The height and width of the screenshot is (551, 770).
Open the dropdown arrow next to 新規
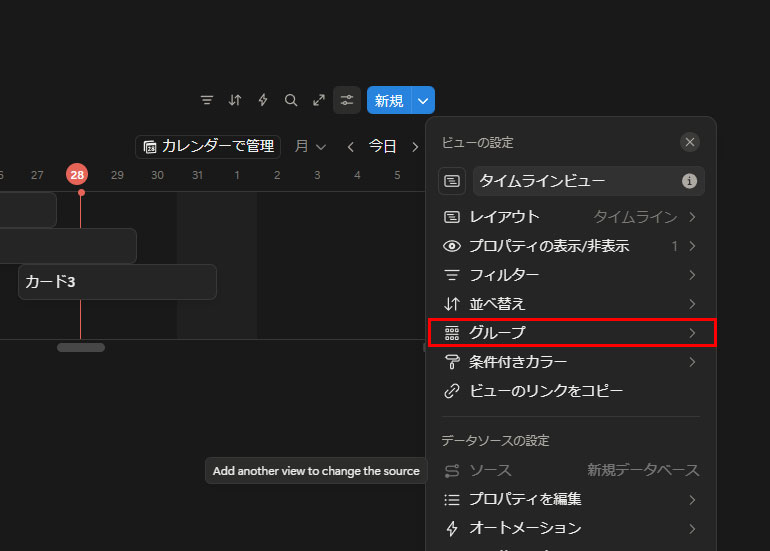(x=423, y=100)
